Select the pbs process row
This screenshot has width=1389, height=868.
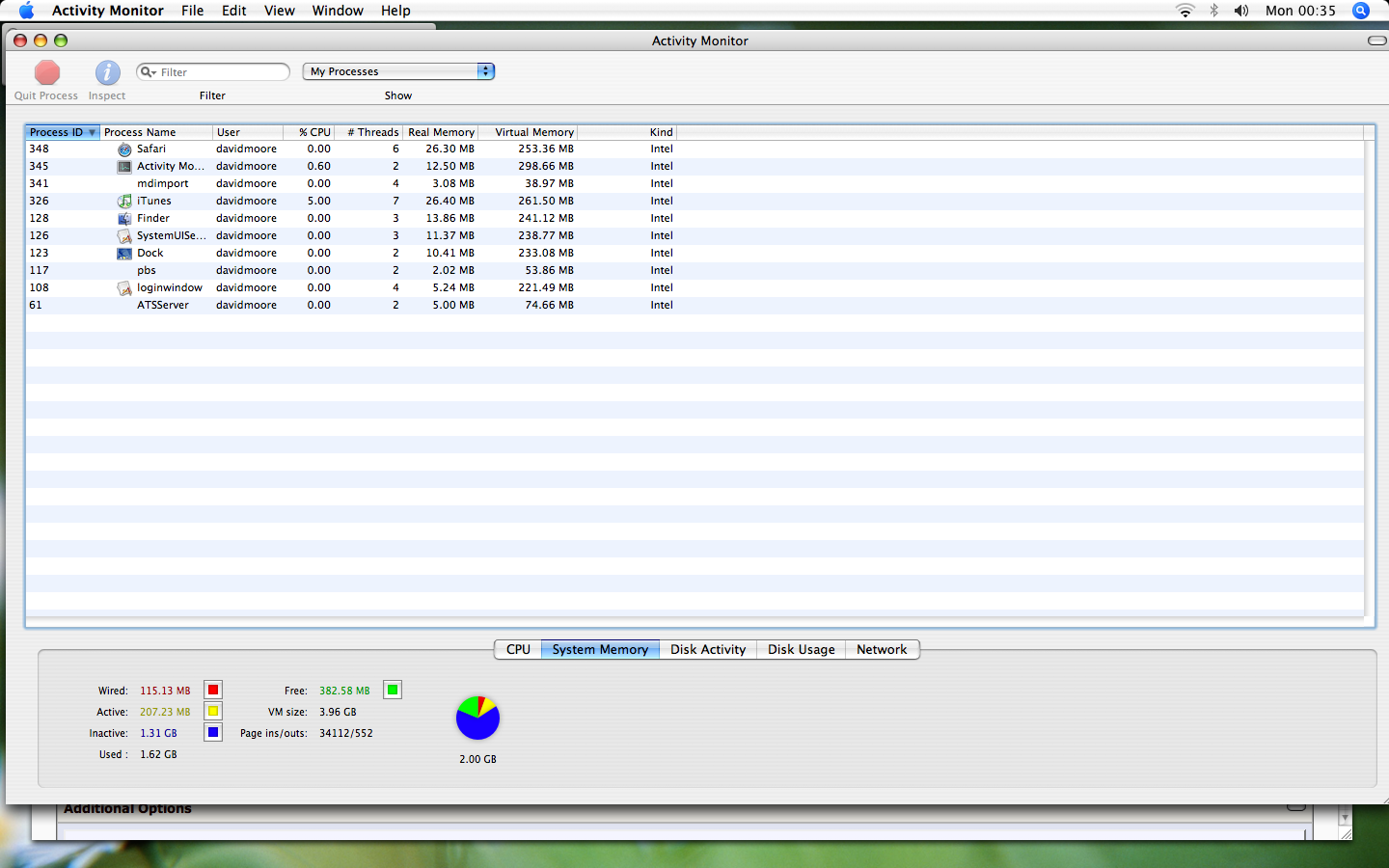click(x=694, y=271)
